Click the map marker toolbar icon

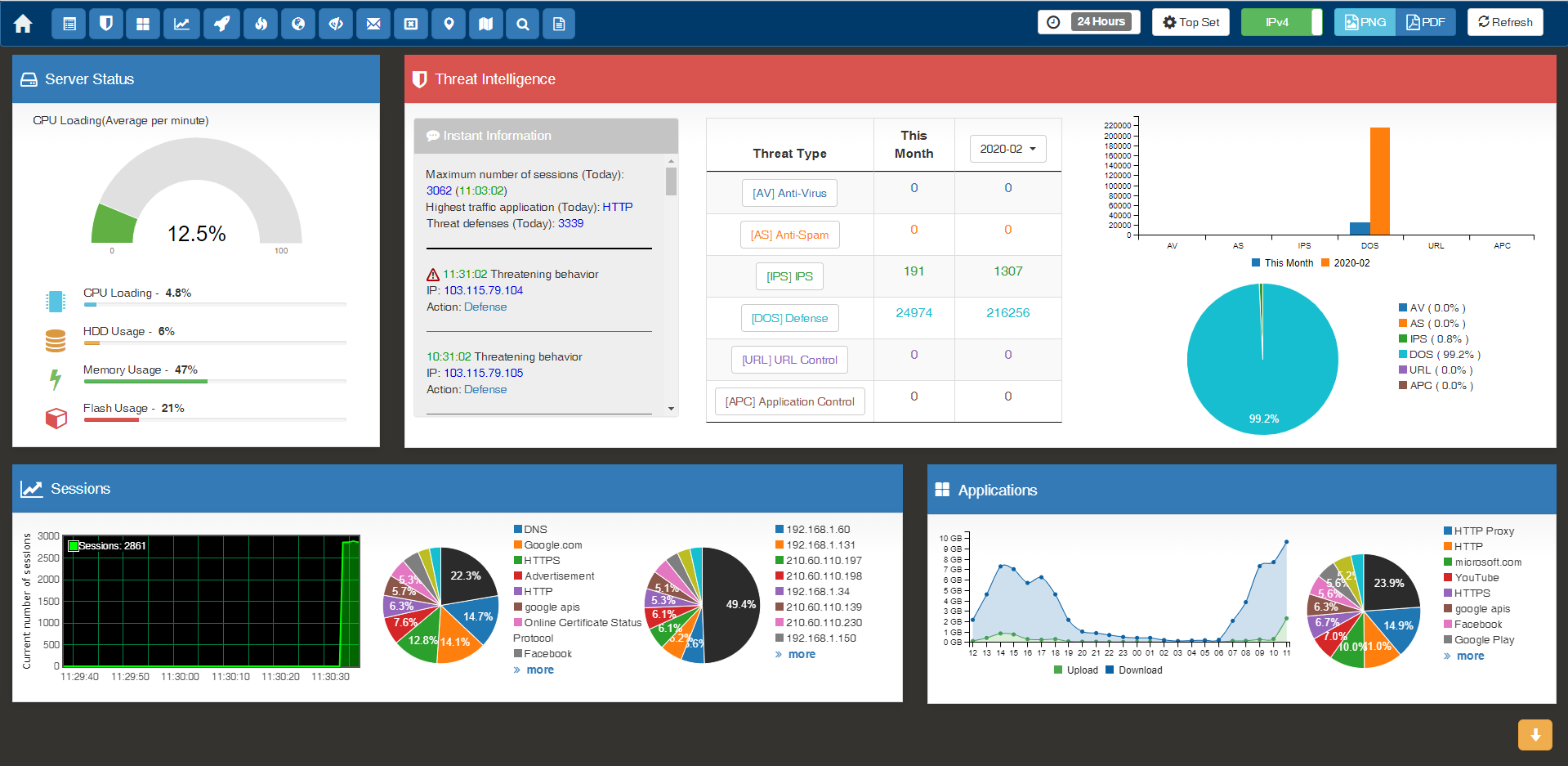(x=449, y=24)
